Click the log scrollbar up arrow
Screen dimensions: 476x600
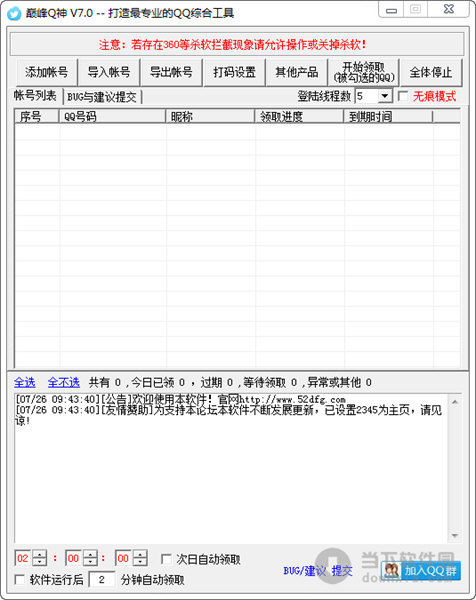point(455,402)
